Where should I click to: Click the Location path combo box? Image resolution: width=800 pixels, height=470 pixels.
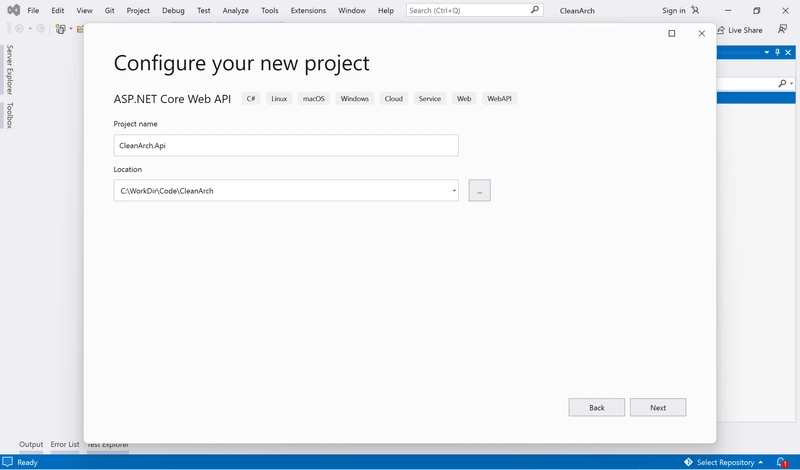(286, 190)
